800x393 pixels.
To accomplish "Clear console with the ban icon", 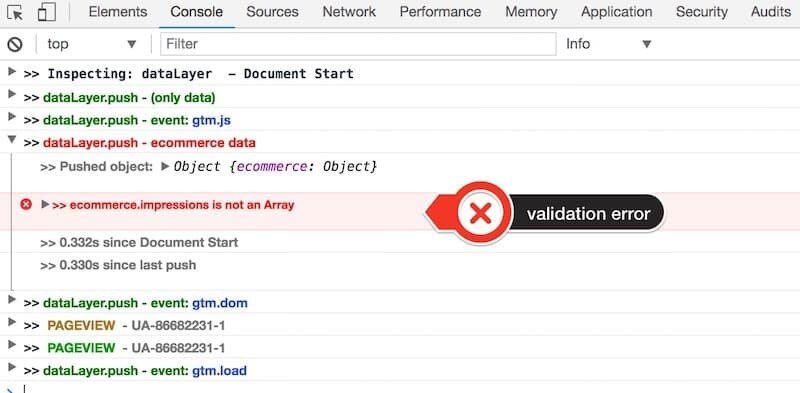I will pos(15,44).
